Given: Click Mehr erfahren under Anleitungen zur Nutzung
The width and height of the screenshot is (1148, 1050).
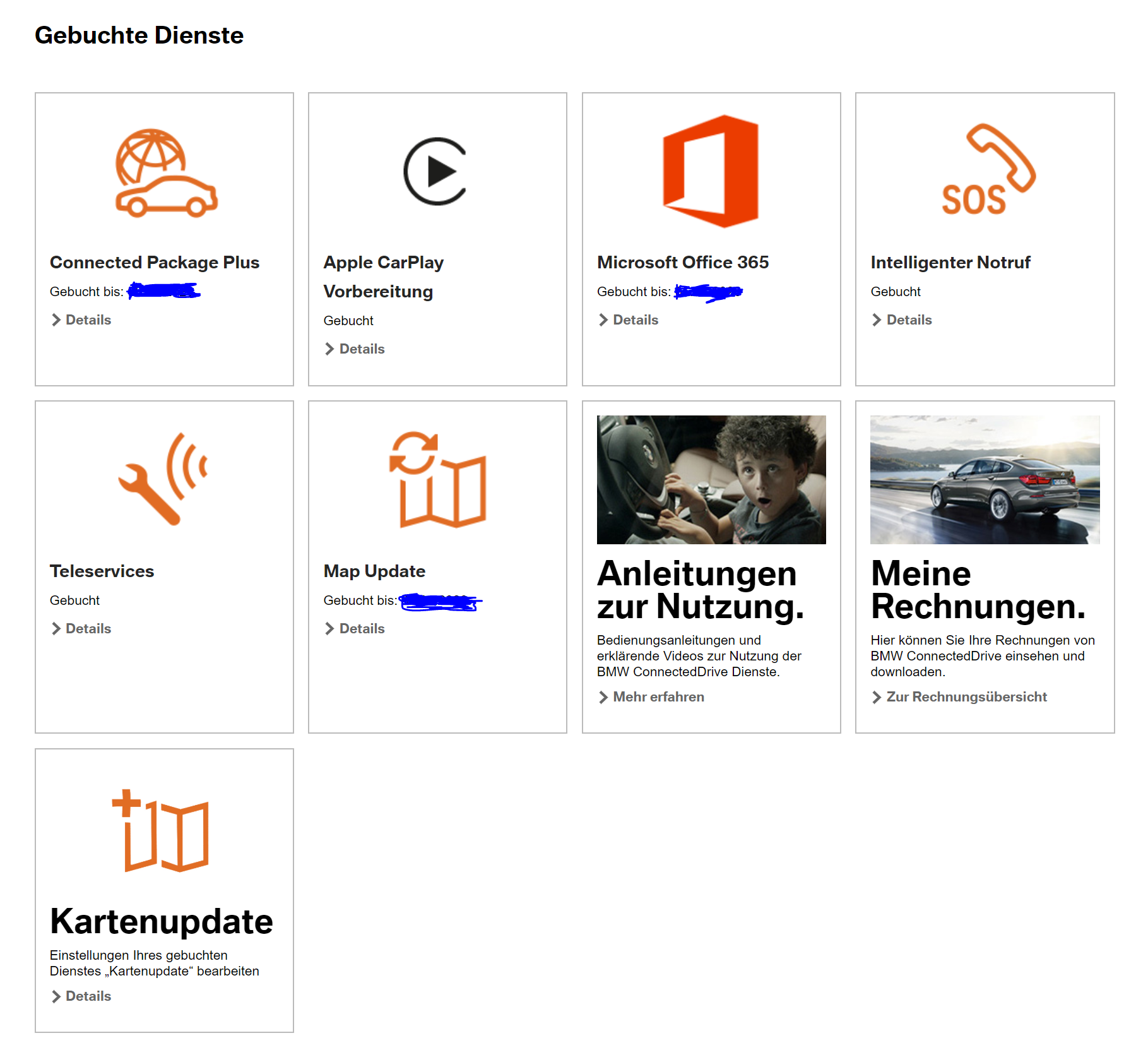Looking at the screenshot, I should 658,697.
